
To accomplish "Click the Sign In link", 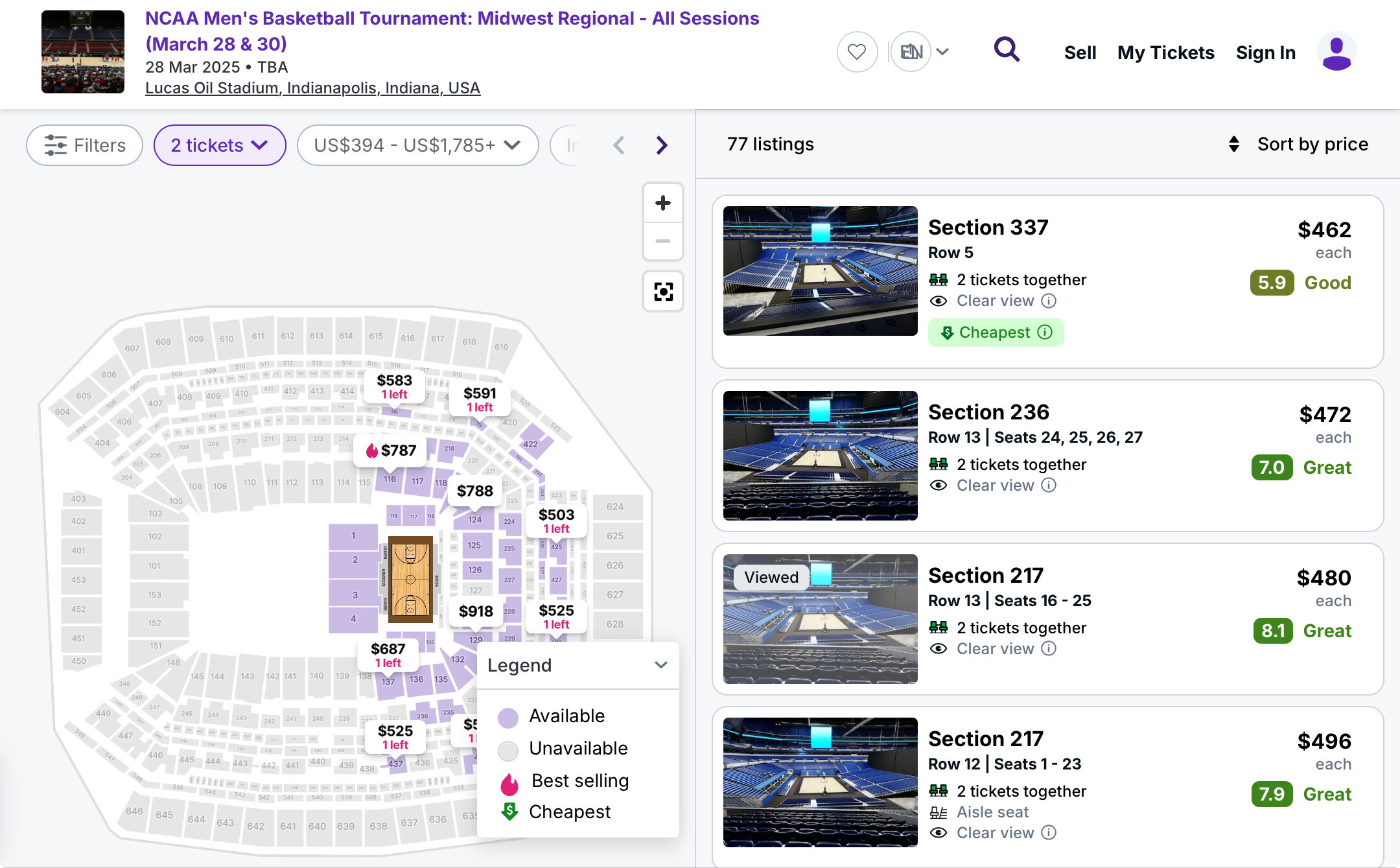I will pos(1265,53).
